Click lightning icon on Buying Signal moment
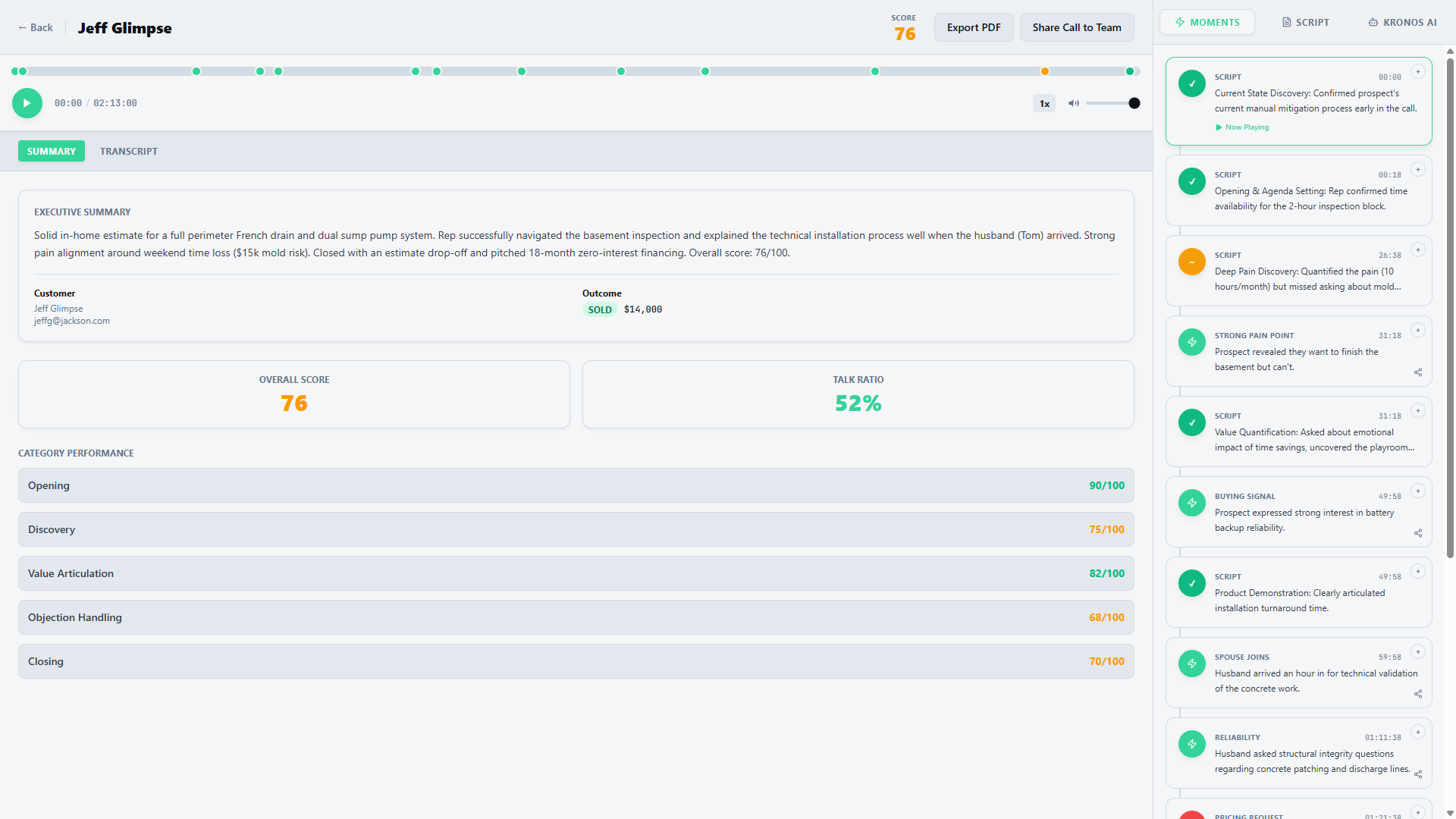Screen dimensions: 1456x819 click(x=1191, y=503)
